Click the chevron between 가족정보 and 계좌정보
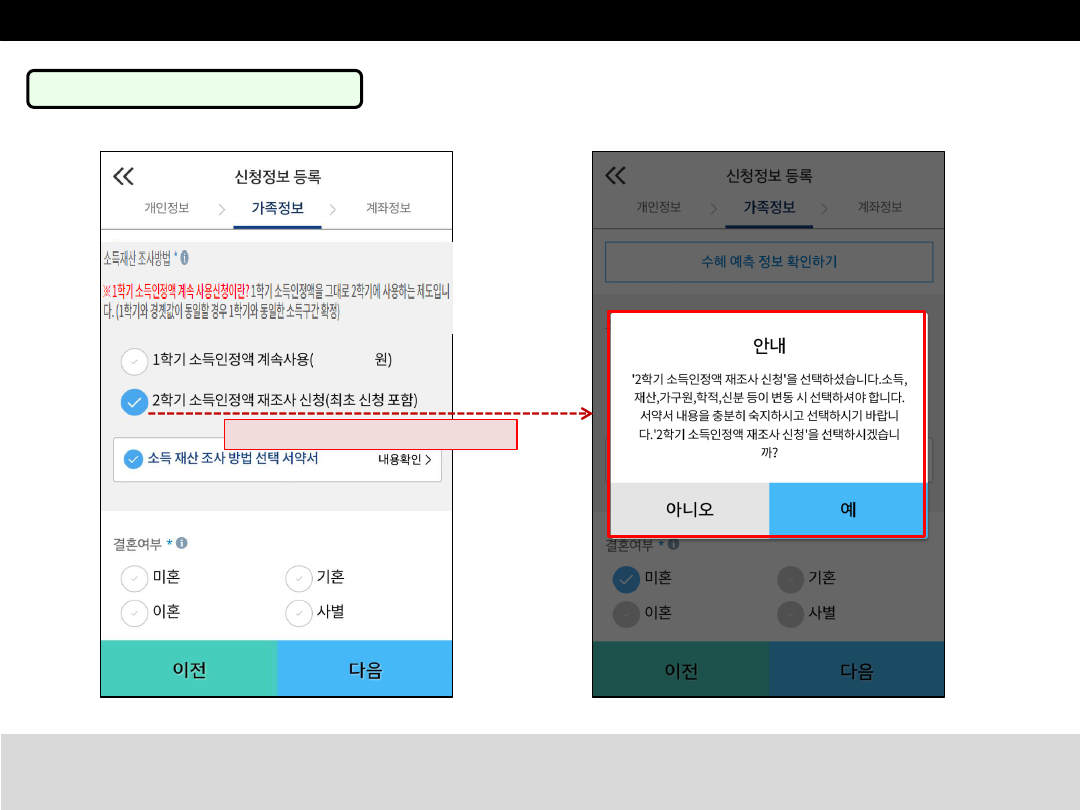Screen dimensions: 1080x810 point(333,209)
